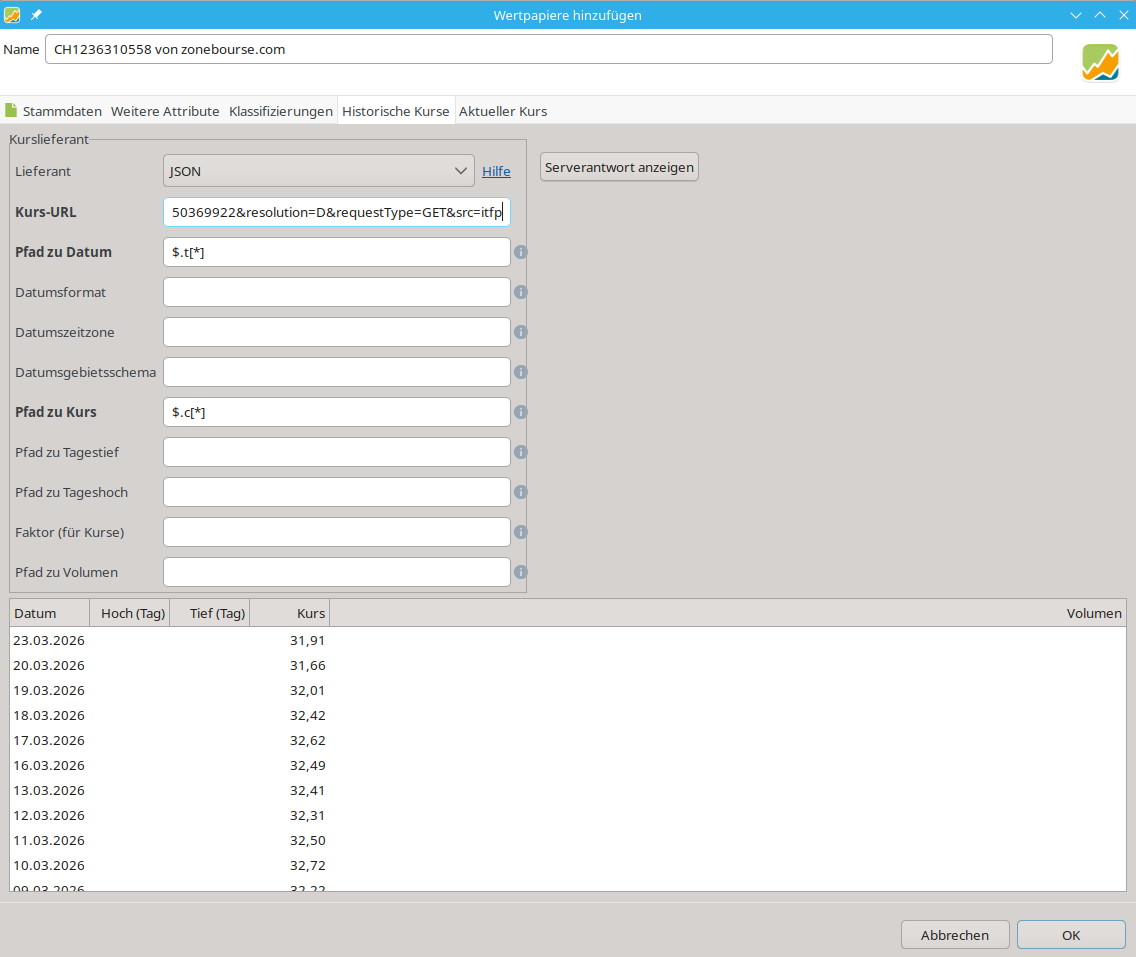Viewport: 1136px width, 957px height.
Task: Switch to the Stammdaten tab
Action: pos(54,111)
